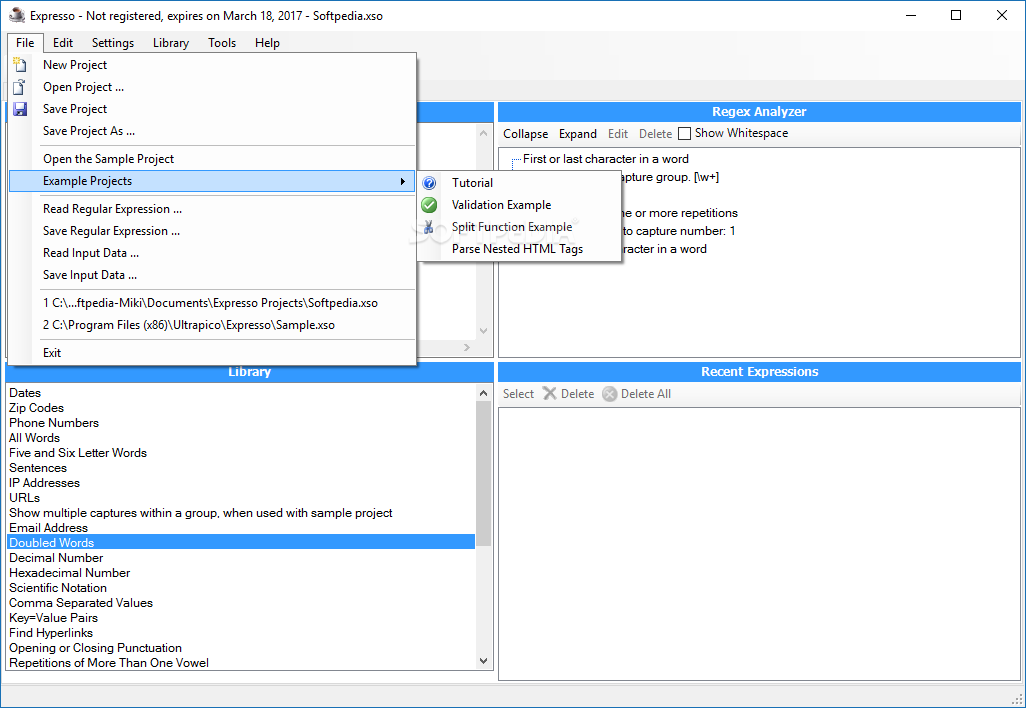Click Expand in Regex Analyzer

coord(578,133)
